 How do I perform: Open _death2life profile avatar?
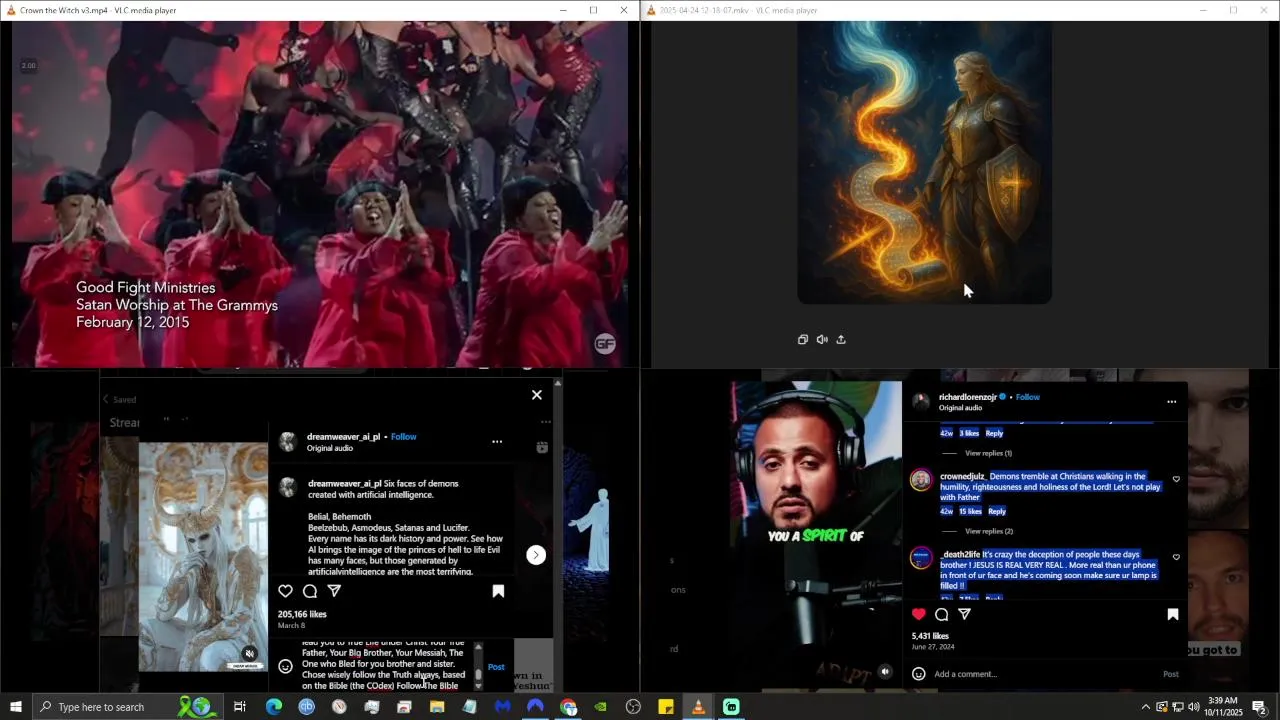[x=921, y=558]
